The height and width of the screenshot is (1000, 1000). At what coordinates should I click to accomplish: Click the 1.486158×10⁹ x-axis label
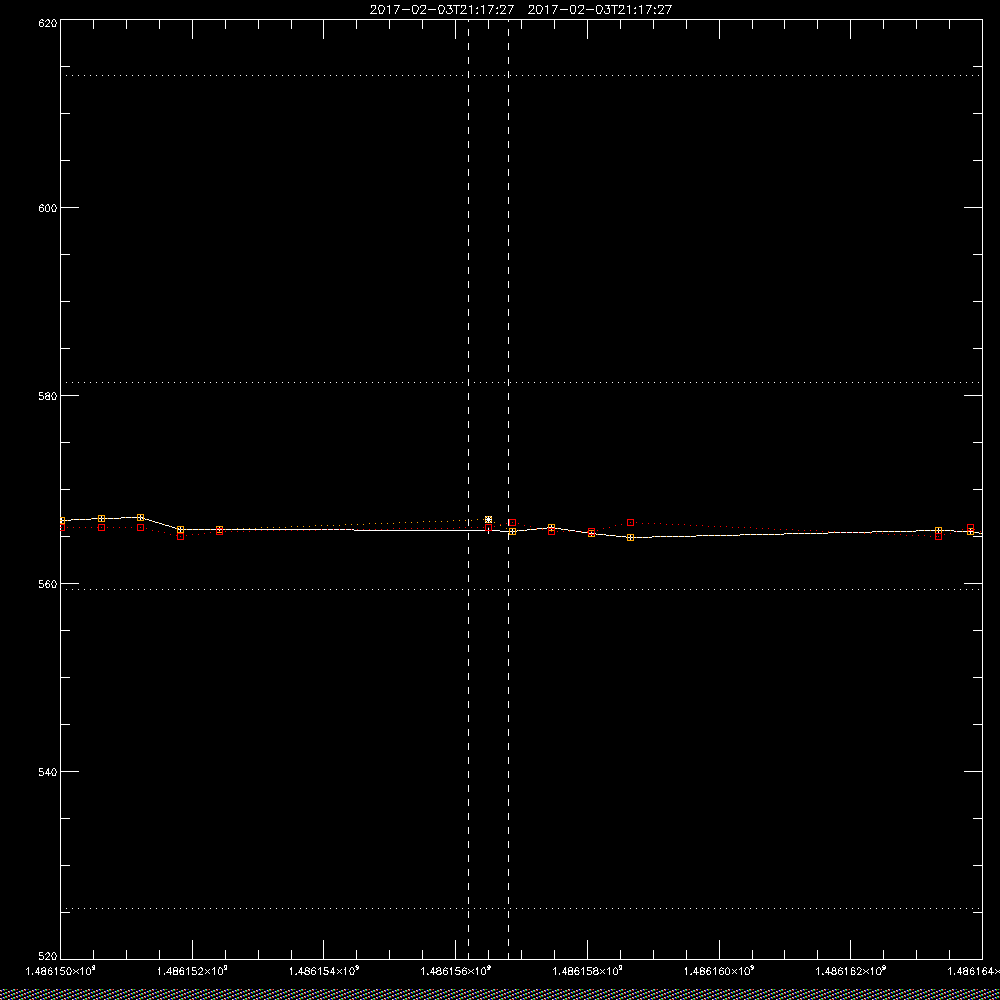coord(588,971)
